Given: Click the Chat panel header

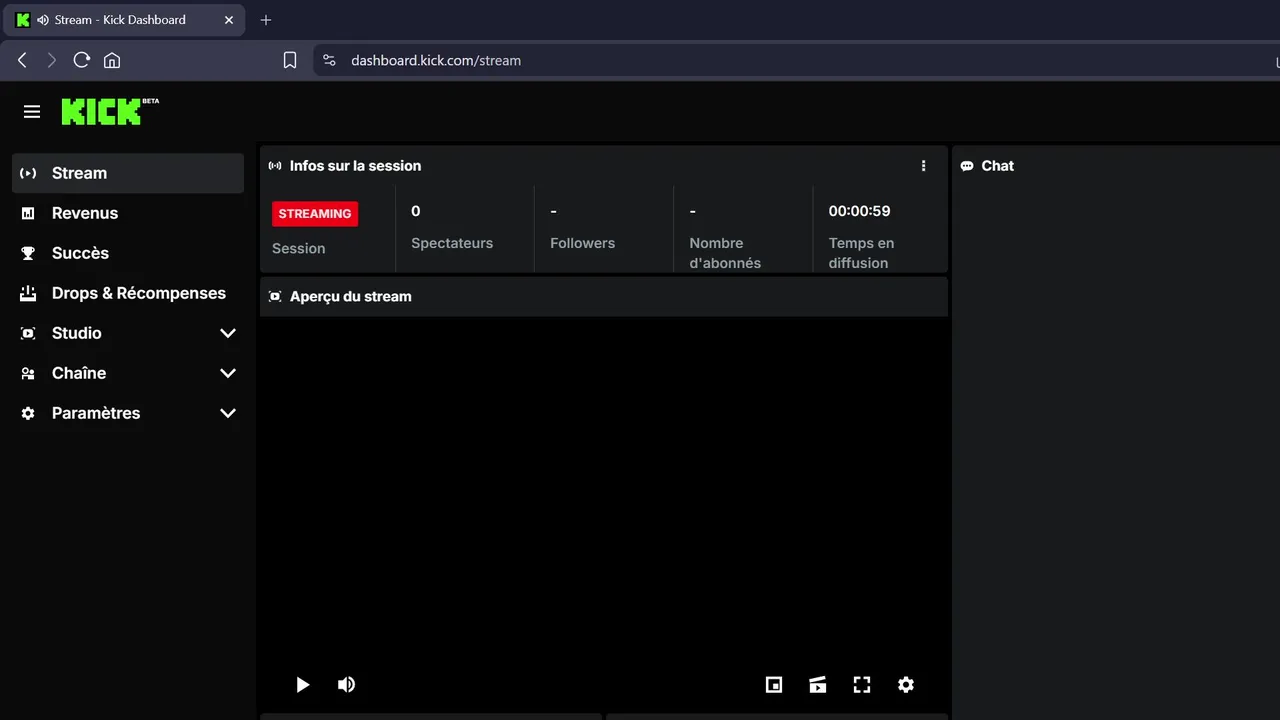Looking at the screenshot, I should (x=997, y=166).
